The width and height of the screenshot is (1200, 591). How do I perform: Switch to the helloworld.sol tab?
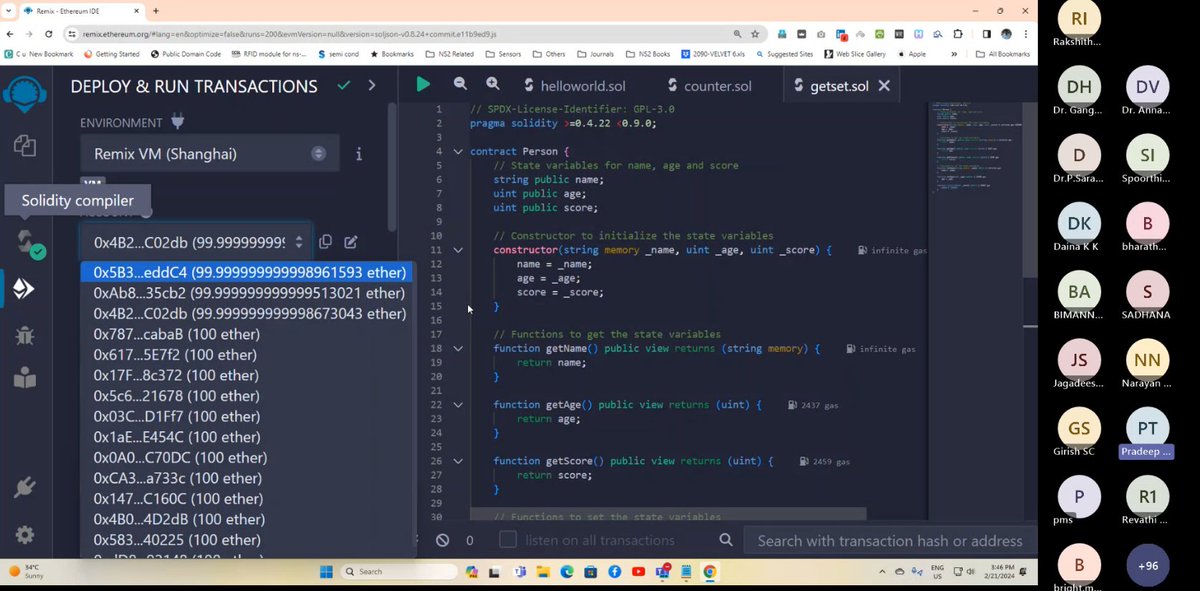click(581, 86)
